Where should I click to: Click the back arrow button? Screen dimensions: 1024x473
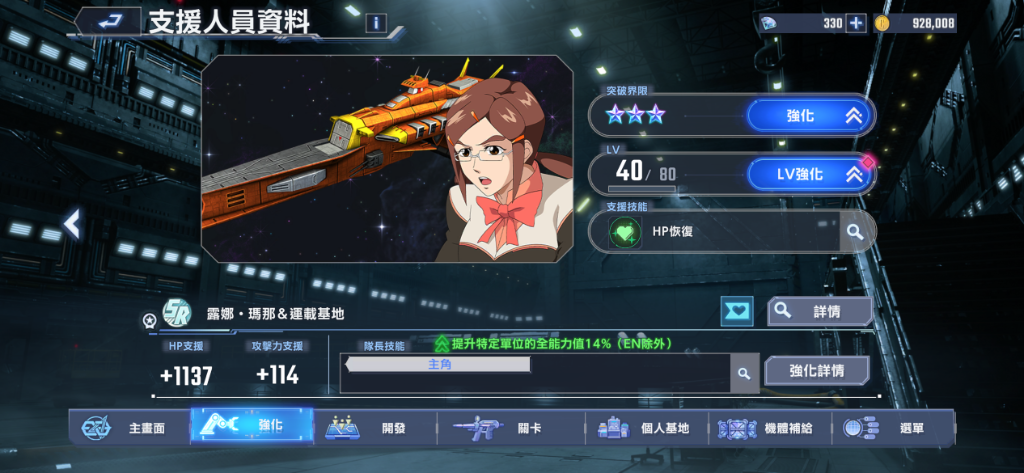click(x=108, y=22)
